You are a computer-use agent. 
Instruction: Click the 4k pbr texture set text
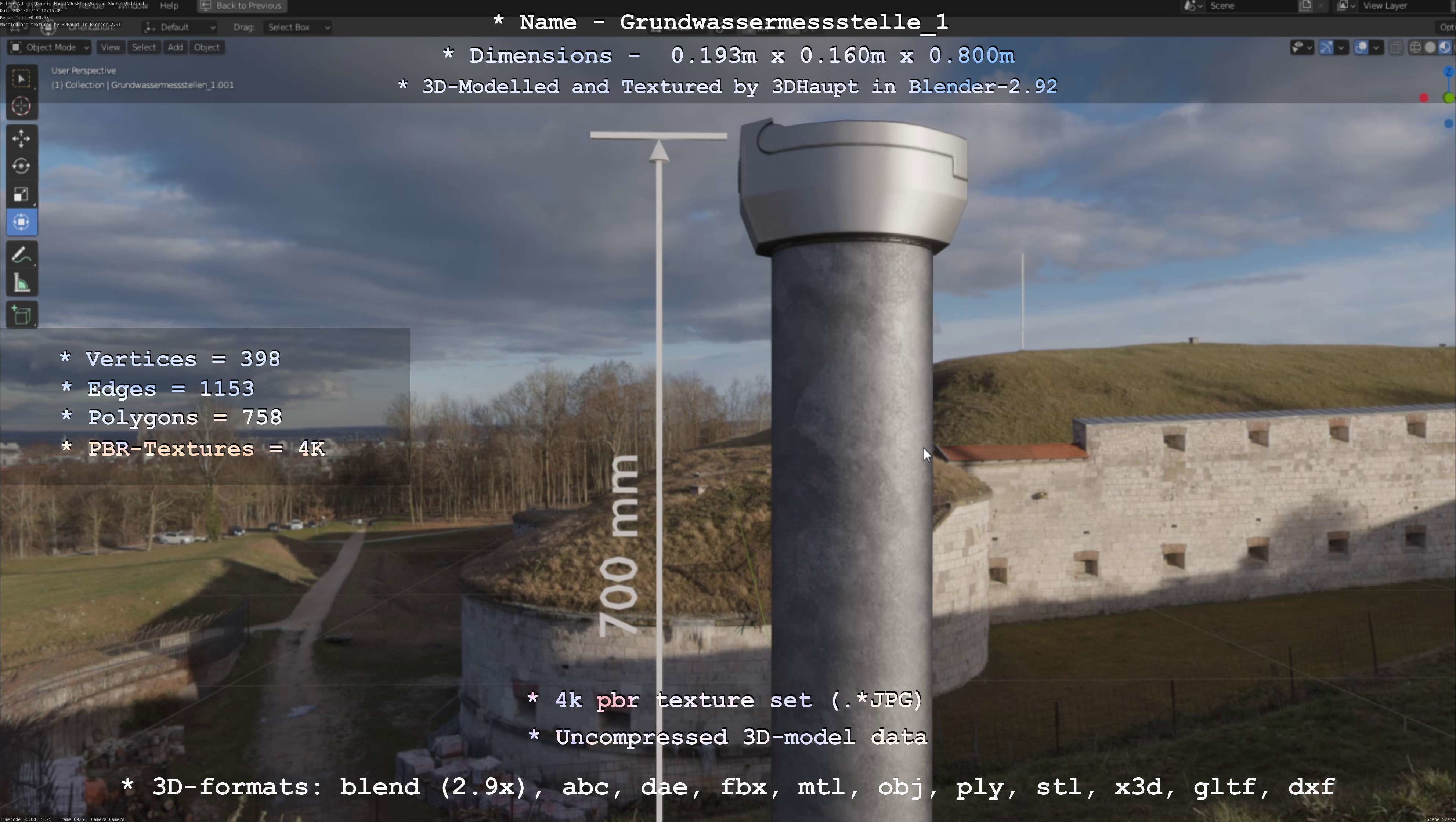(725, 700)
